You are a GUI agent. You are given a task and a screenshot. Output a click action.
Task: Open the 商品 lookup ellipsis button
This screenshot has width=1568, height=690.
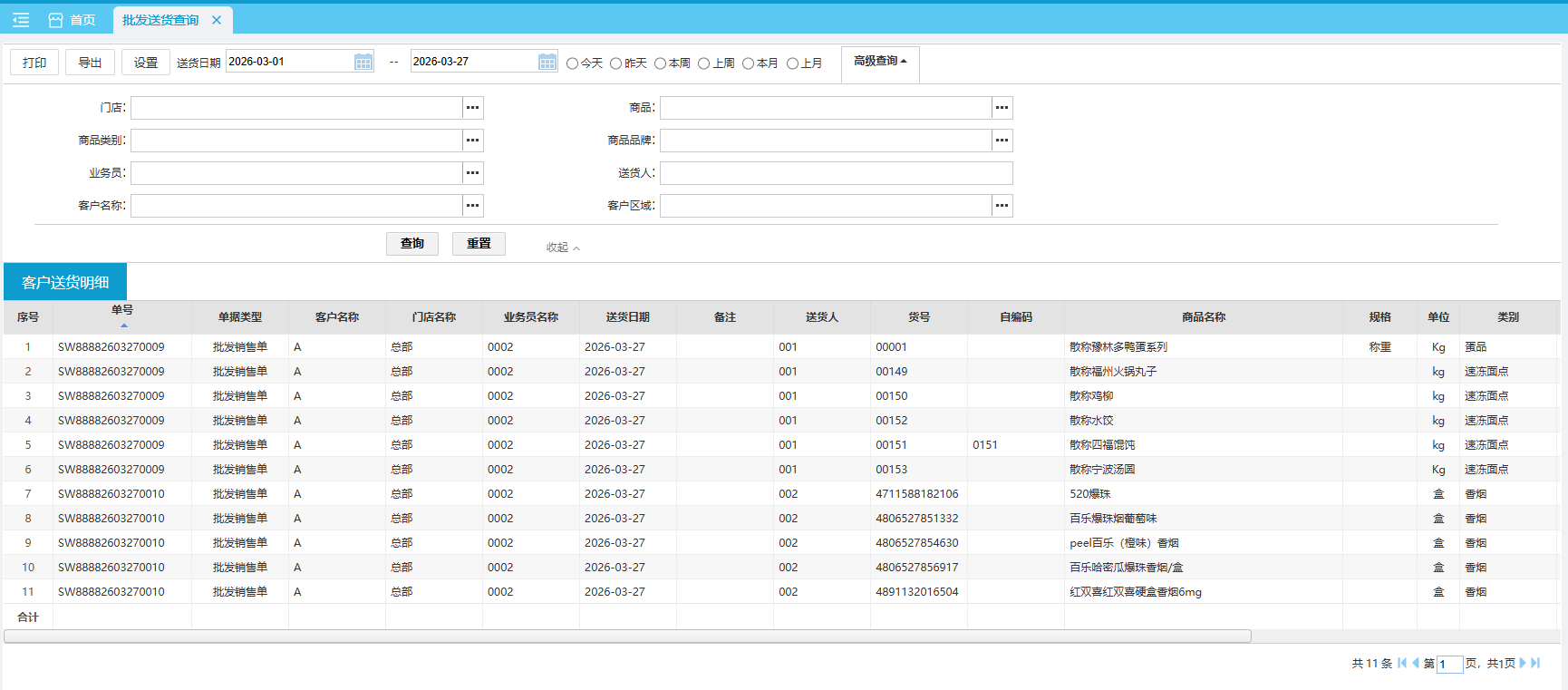click(1002, 108)
